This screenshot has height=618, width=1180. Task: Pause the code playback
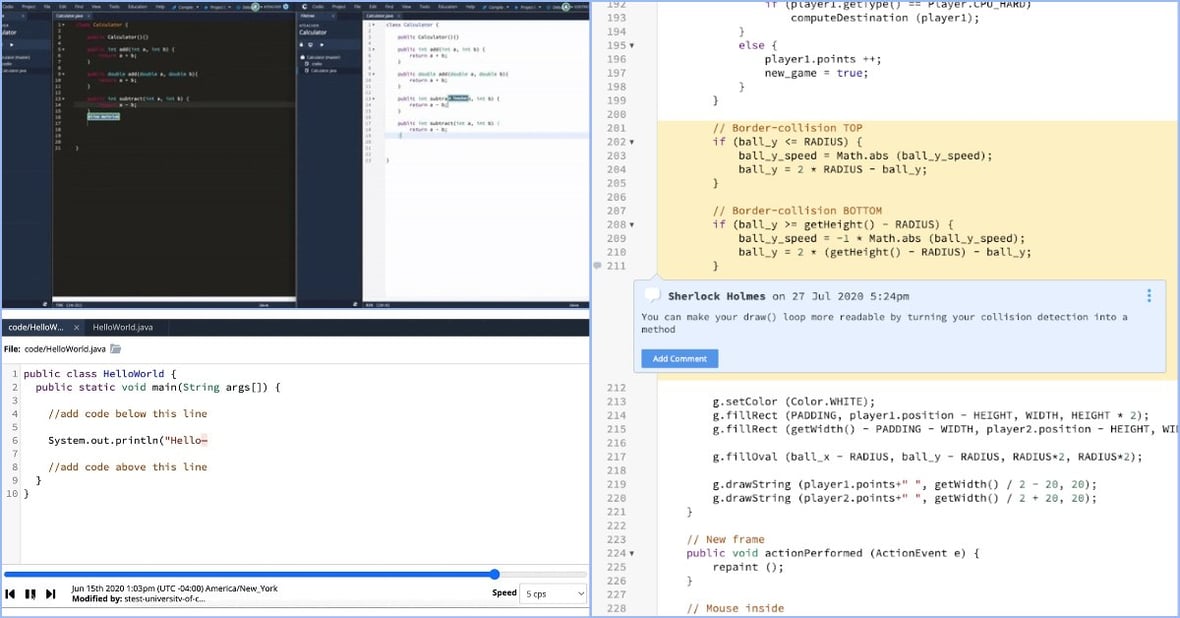click(x=30, y=594)
